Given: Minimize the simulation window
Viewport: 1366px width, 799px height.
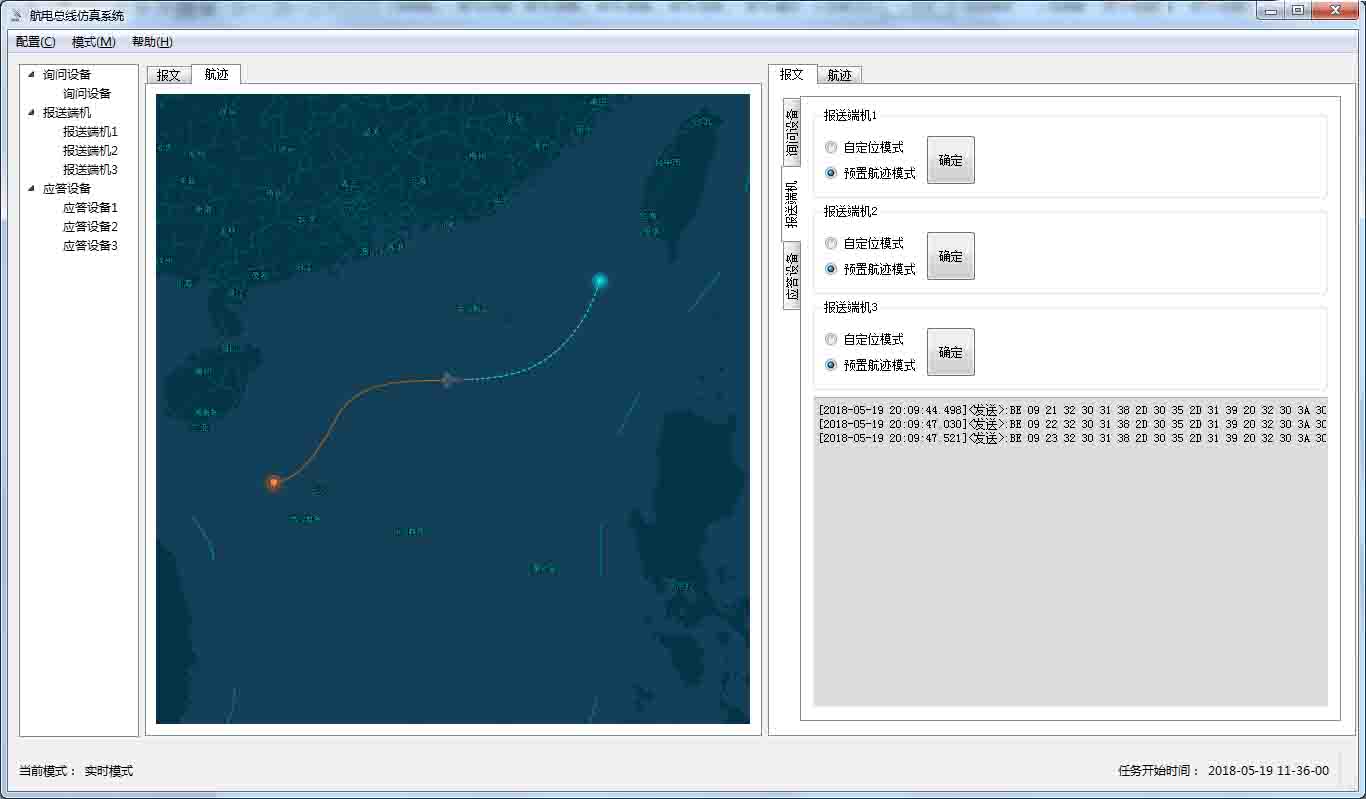Looking at the screenshot, I should (x=1270, y=11).
